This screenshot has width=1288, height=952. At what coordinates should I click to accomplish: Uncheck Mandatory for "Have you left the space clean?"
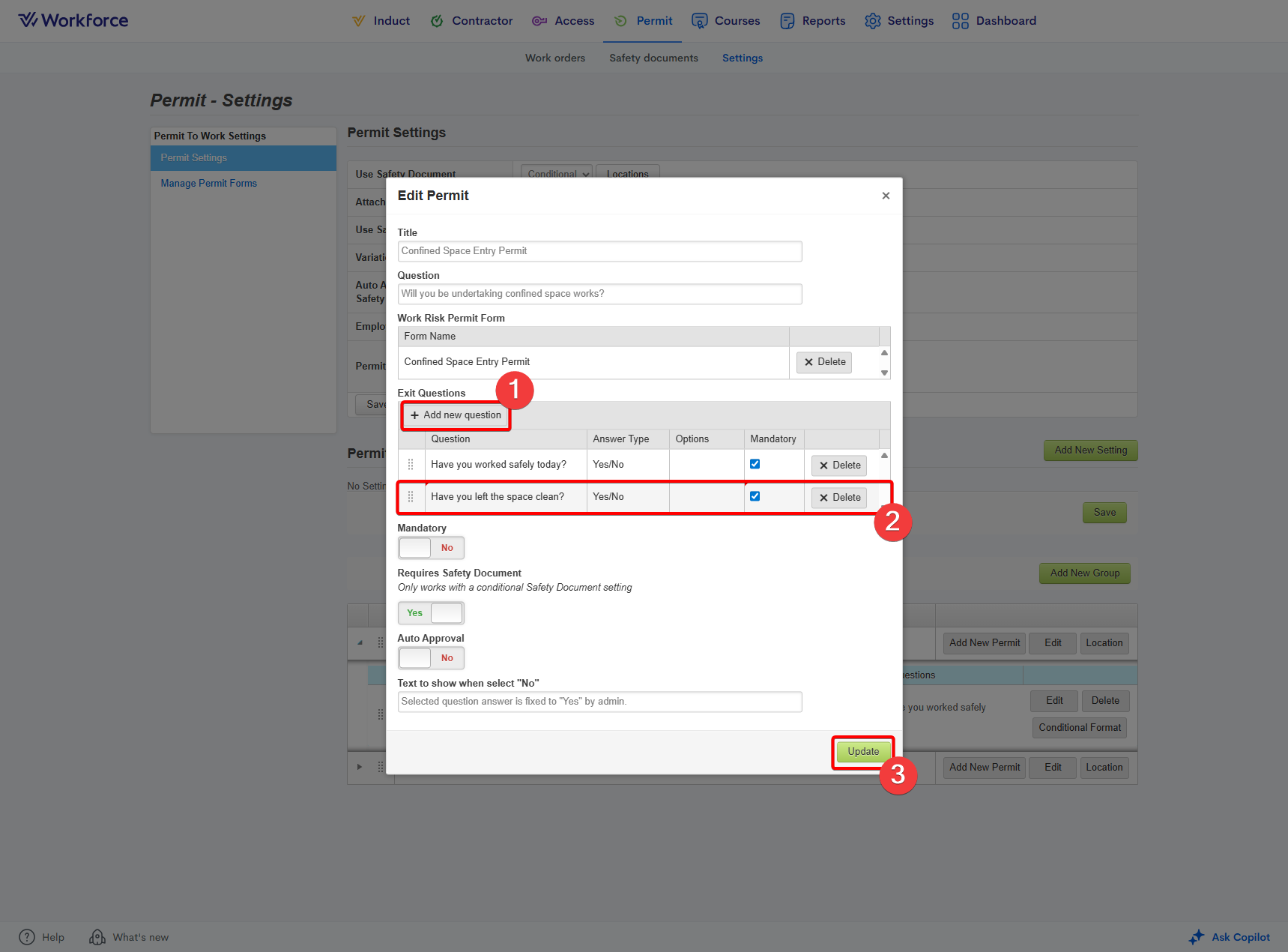click(x=755, y=496)
